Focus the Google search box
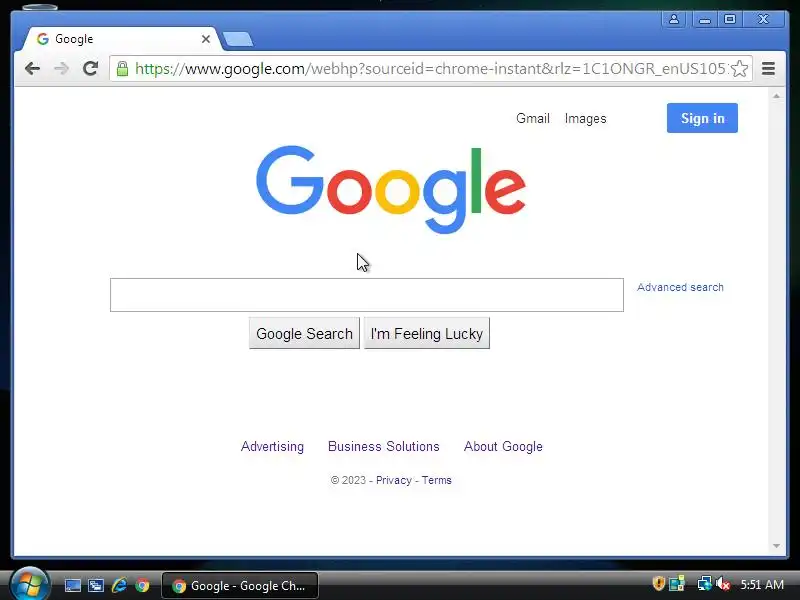This screenshot has height=600, width=800. [367, 295]
